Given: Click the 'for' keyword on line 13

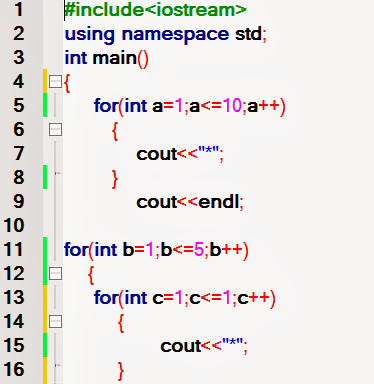Looking at the screenshot, I should (106, 297).
